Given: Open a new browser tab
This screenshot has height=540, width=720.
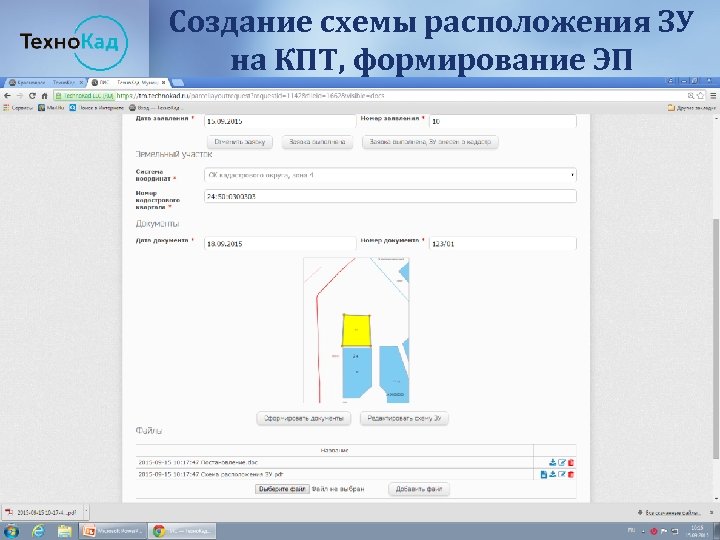Looking at the screenshot, I should point(177,83).
